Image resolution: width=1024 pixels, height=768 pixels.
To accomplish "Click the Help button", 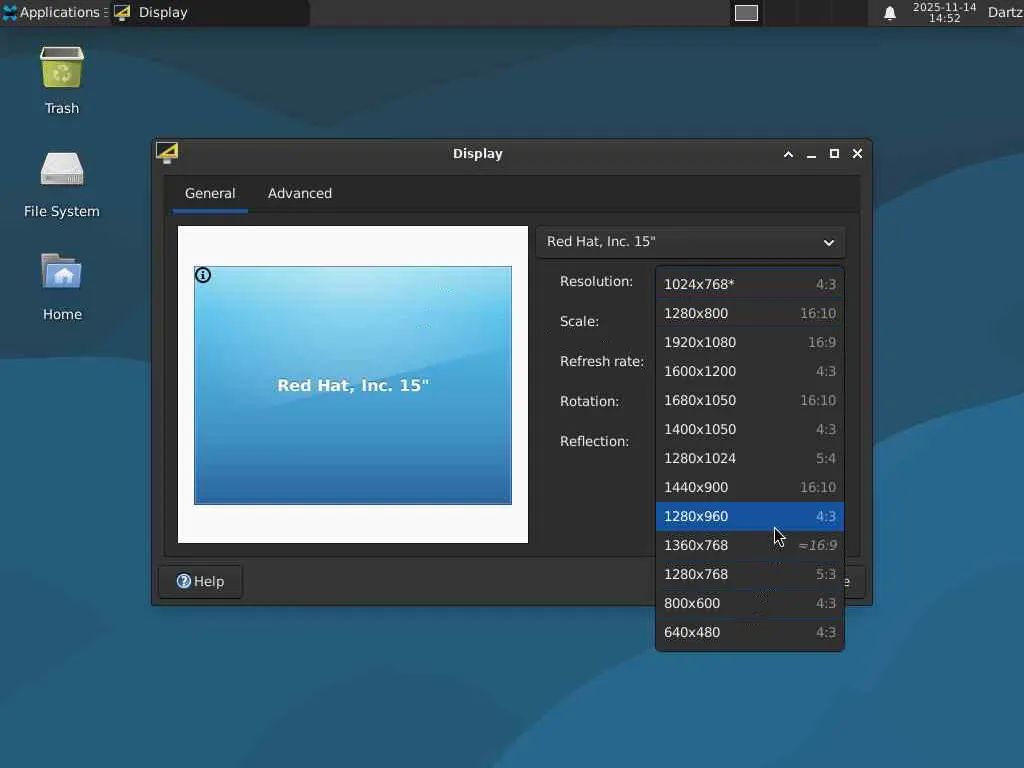I will pos(200,581).
